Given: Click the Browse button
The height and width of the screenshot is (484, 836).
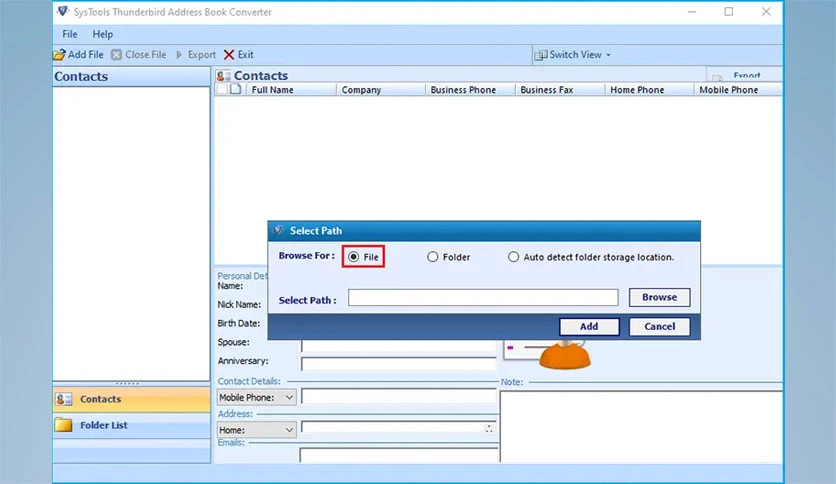Looking at the screenshot, I should click(660, 297).
